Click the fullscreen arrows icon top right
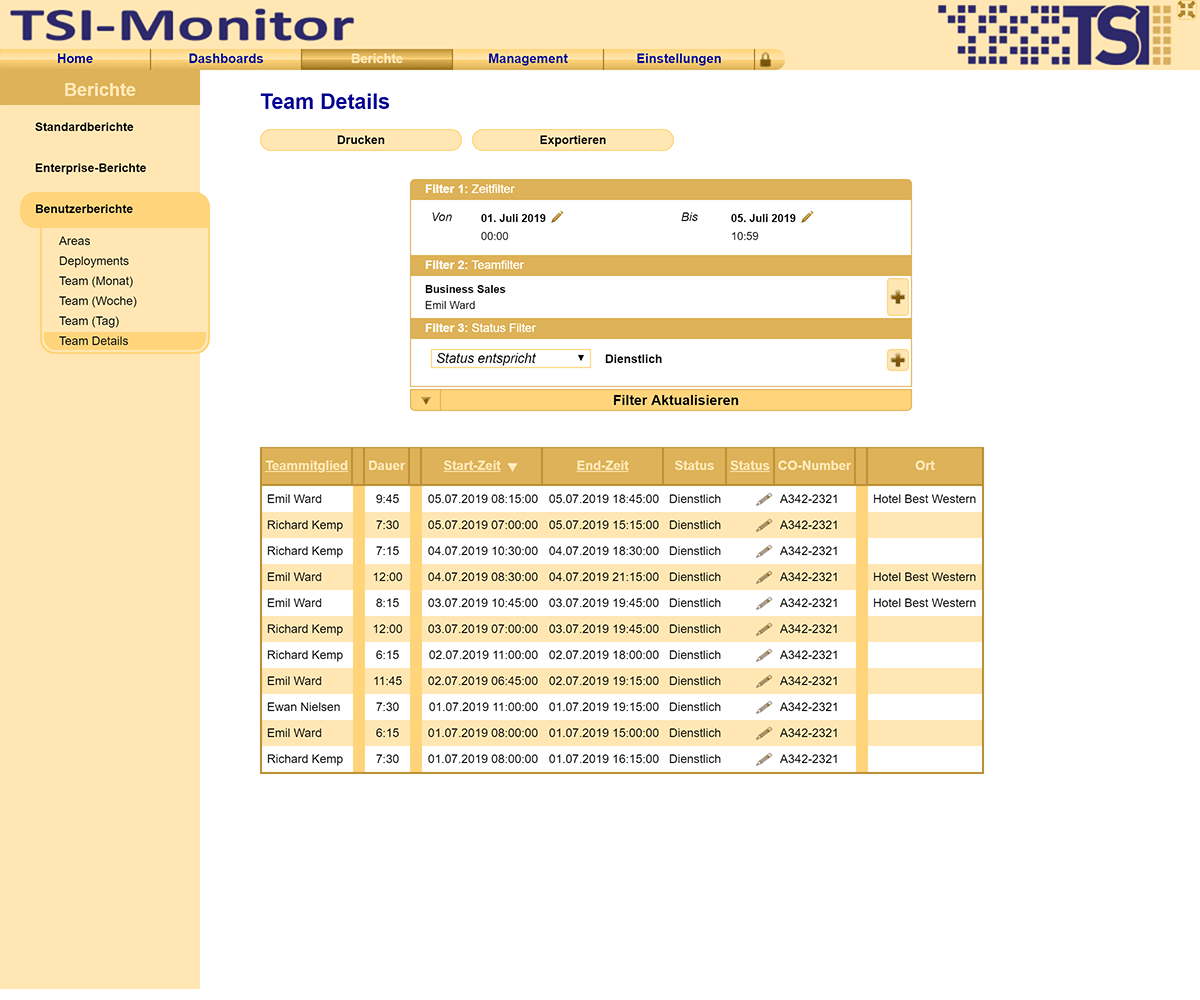The width and height of the screenshot is (1200, 1000). (1187, 10)
